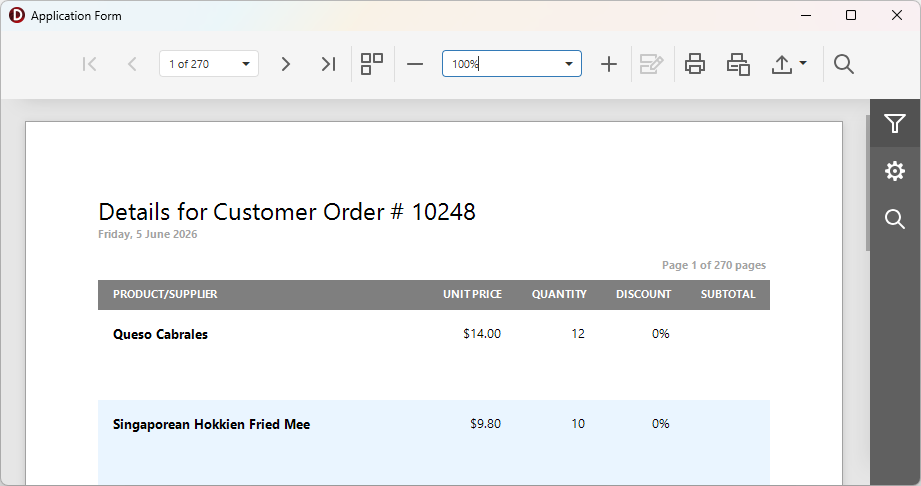Click the export upload icon
Viewport: 921px width, 486px height.
(x=782, y=64)
